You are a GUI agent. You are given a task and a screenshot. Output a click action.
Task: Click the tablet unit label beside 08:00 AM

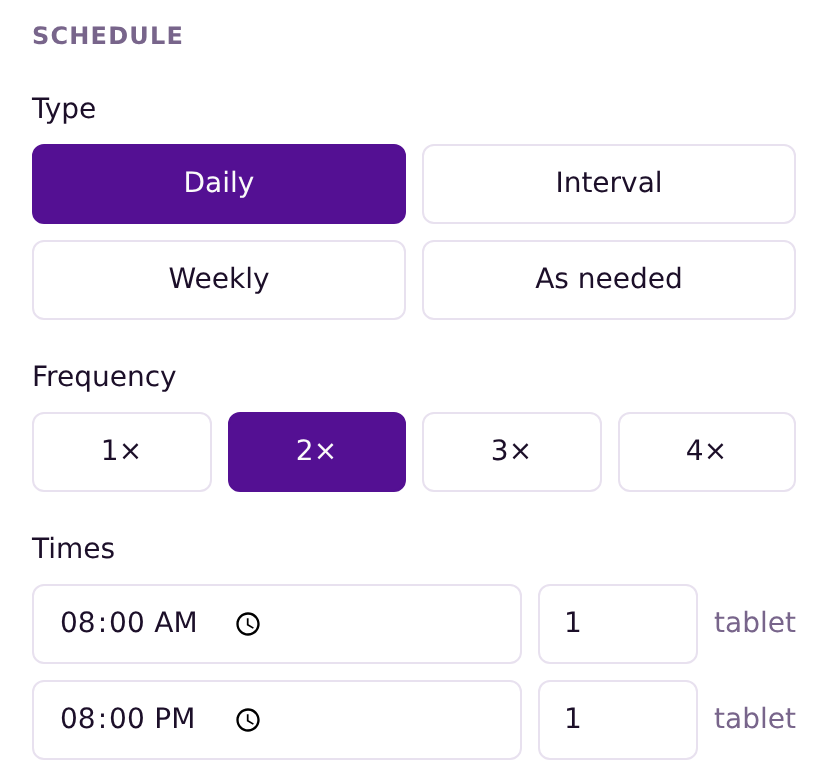pyautogui.click(x=755, y=623)
